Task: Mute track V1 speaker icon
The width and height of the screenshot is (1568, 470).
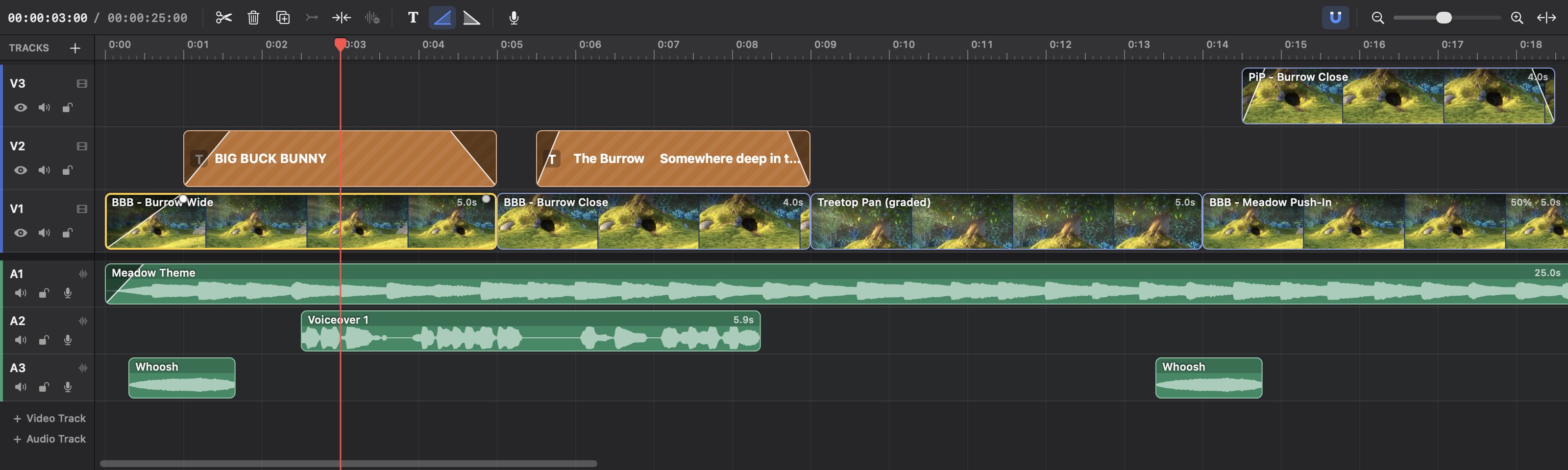Action: point(44,233)
